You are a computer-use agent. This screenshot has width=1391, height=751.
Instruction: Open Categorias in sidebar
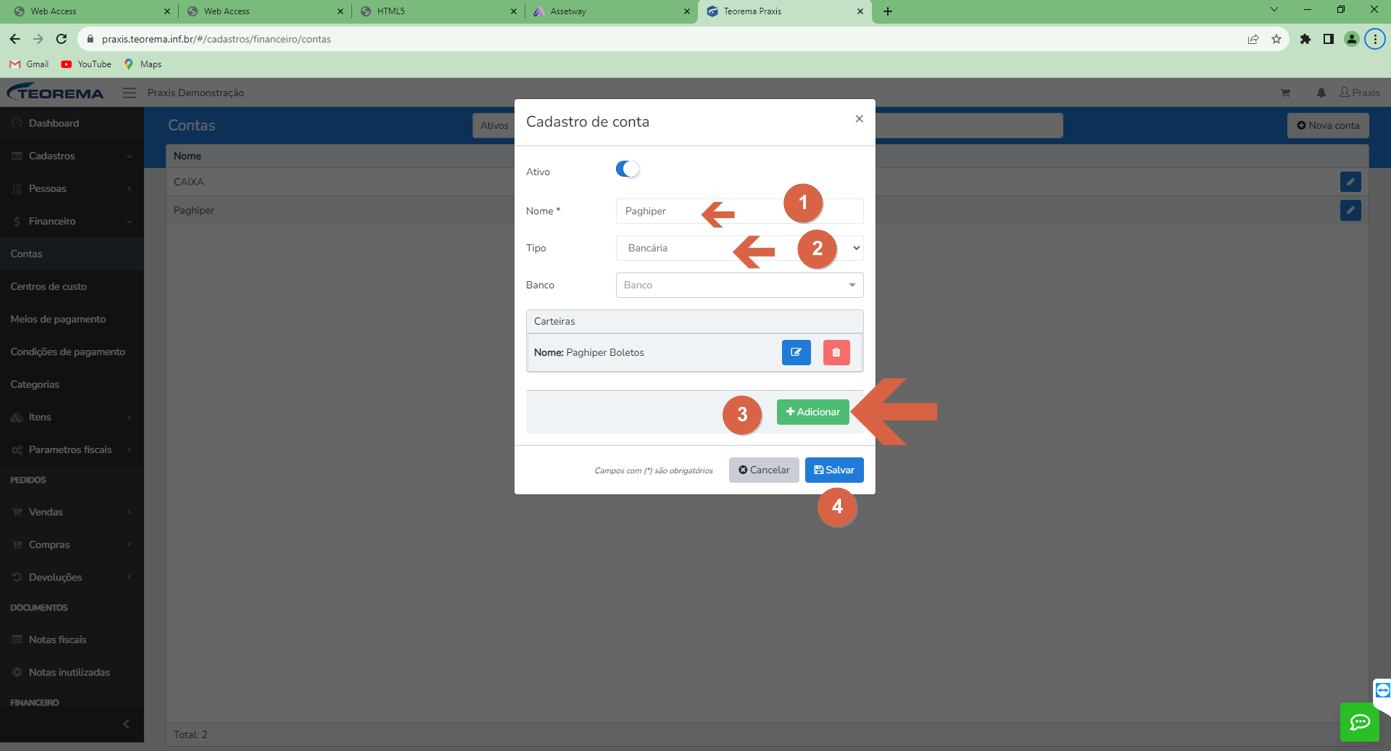[x=72, y=385]
